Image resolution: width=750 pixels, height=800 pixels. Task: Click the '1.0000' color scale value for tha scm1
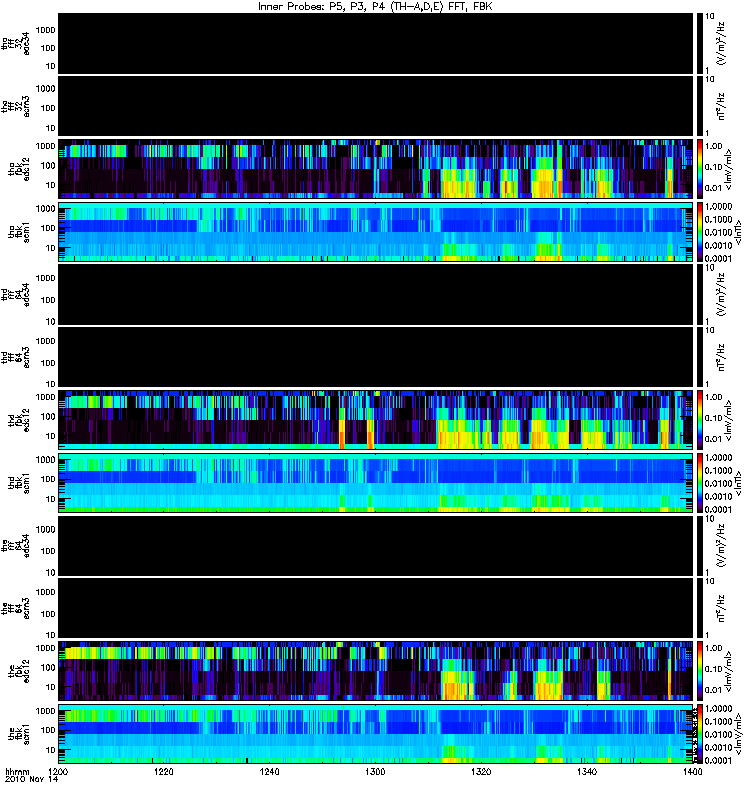point(718,207)
